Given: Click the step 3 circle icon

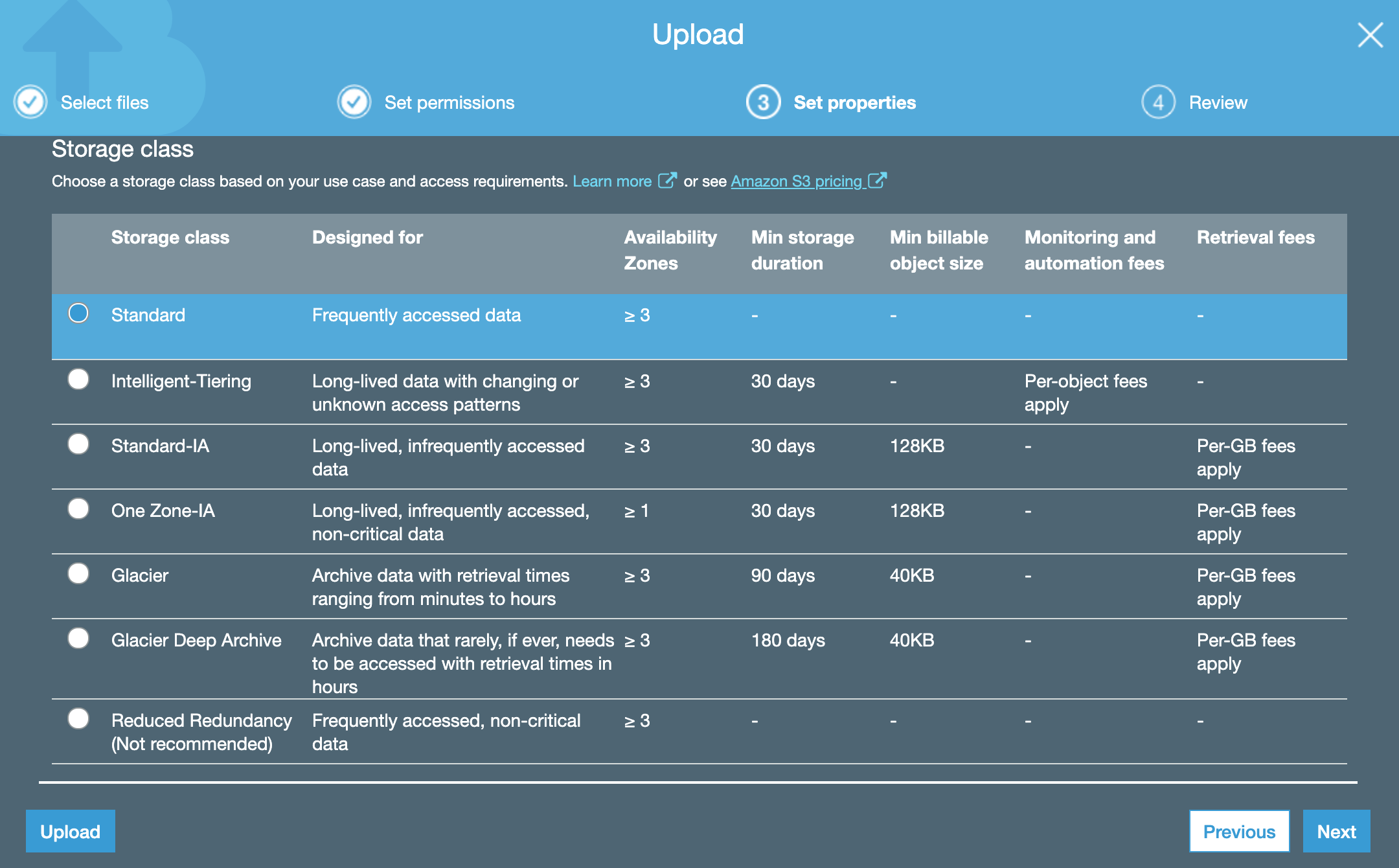Looking at the screenshot, I should 763,102.
